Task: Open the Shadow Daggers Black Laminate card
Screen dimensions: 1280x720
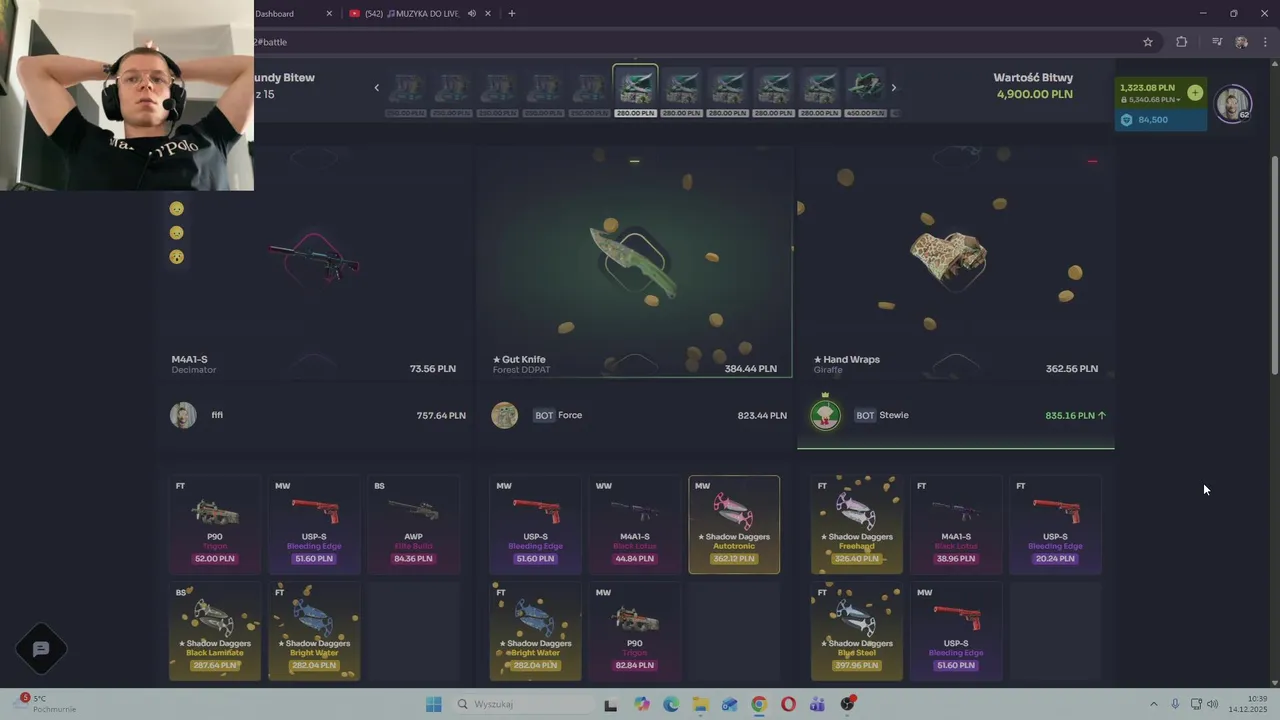Action: pyautogui.click(x=215, y=631)
